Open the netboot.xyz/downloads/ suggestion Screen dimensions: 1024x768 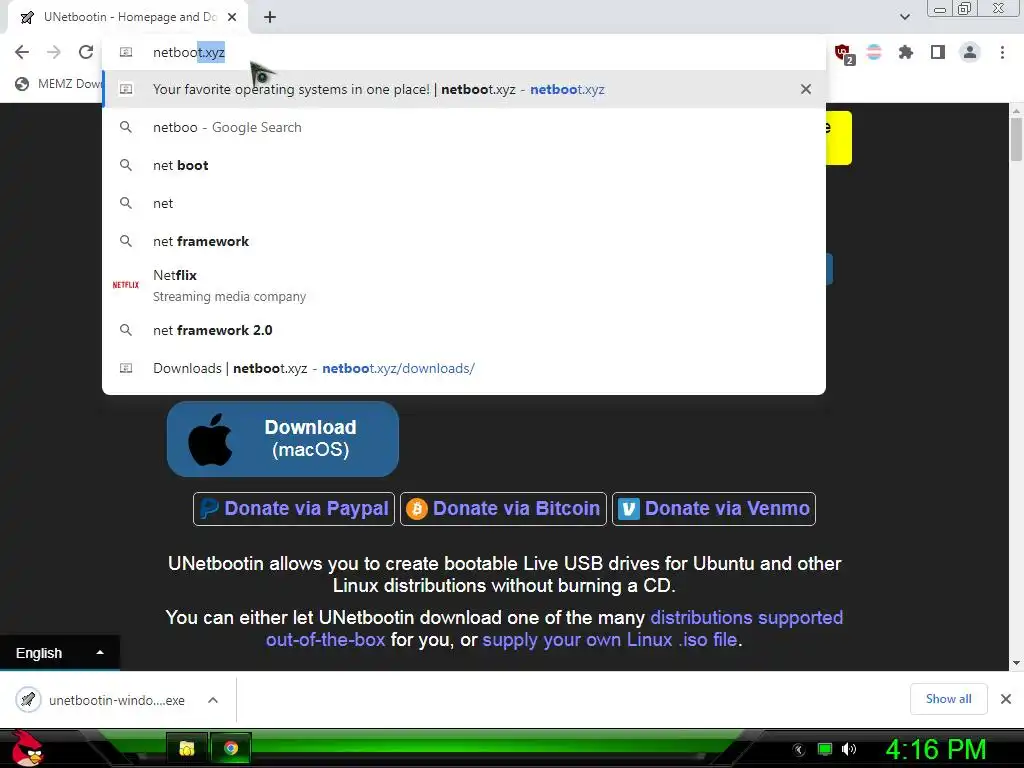pyautogui.click(x=464, y=368)
